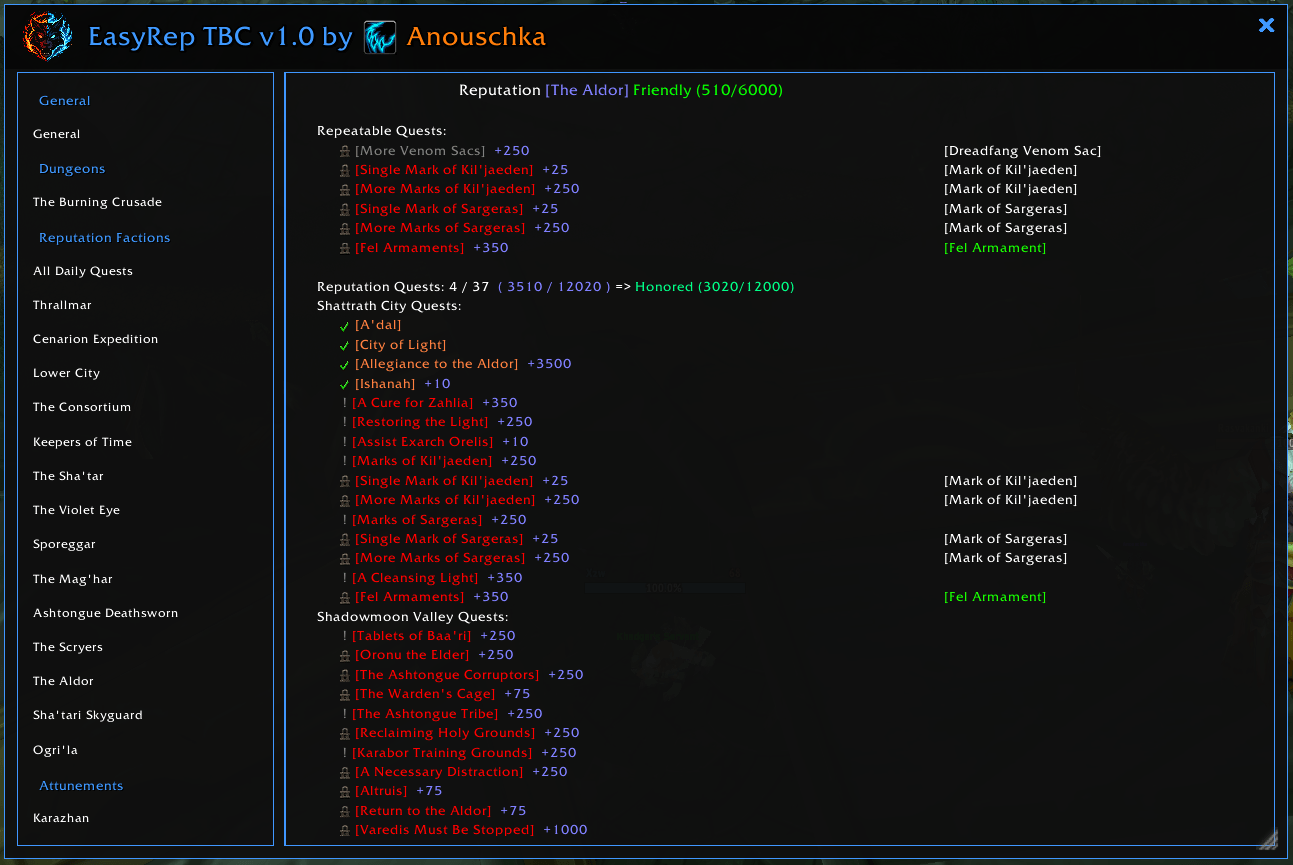Click the quest icon beside A Necessary Distraction

point(345,772)
